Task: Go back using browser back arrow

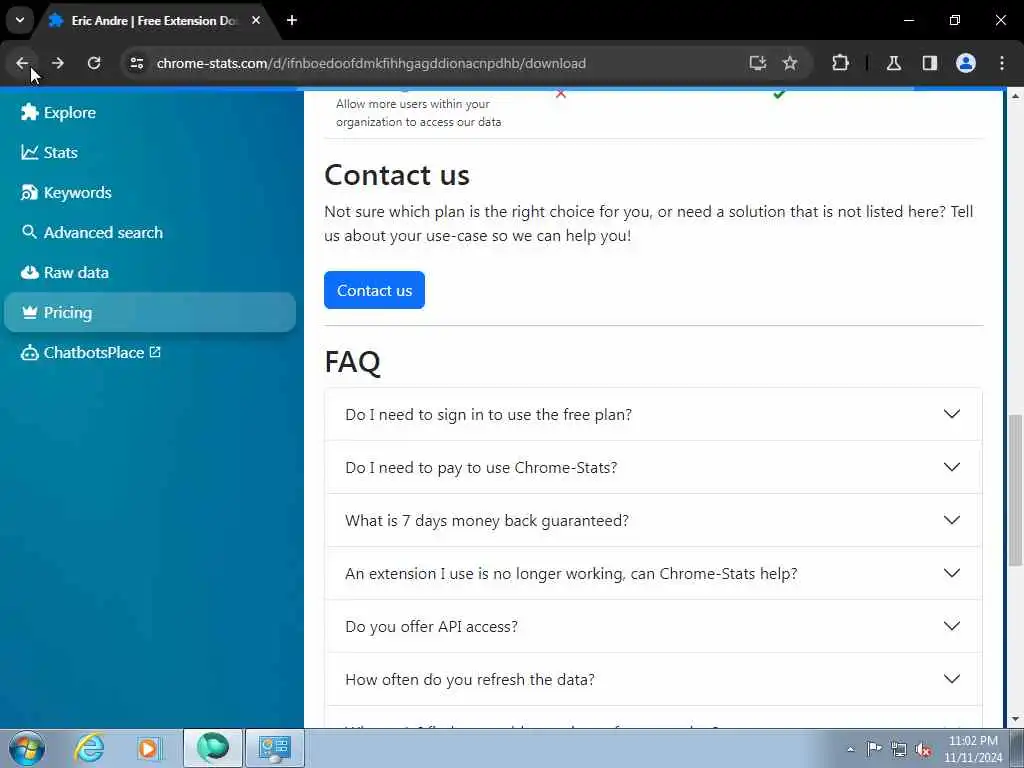Action: [x=22, y=63]
